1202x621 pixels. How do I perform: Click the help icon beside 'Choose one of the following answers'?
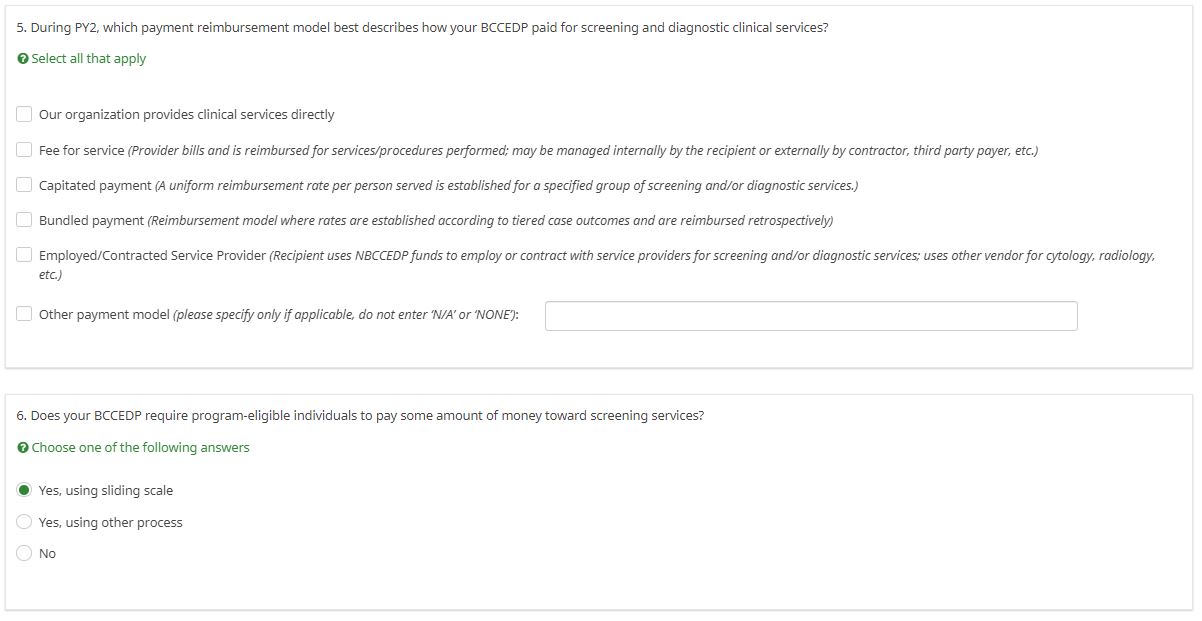(23, 448)
